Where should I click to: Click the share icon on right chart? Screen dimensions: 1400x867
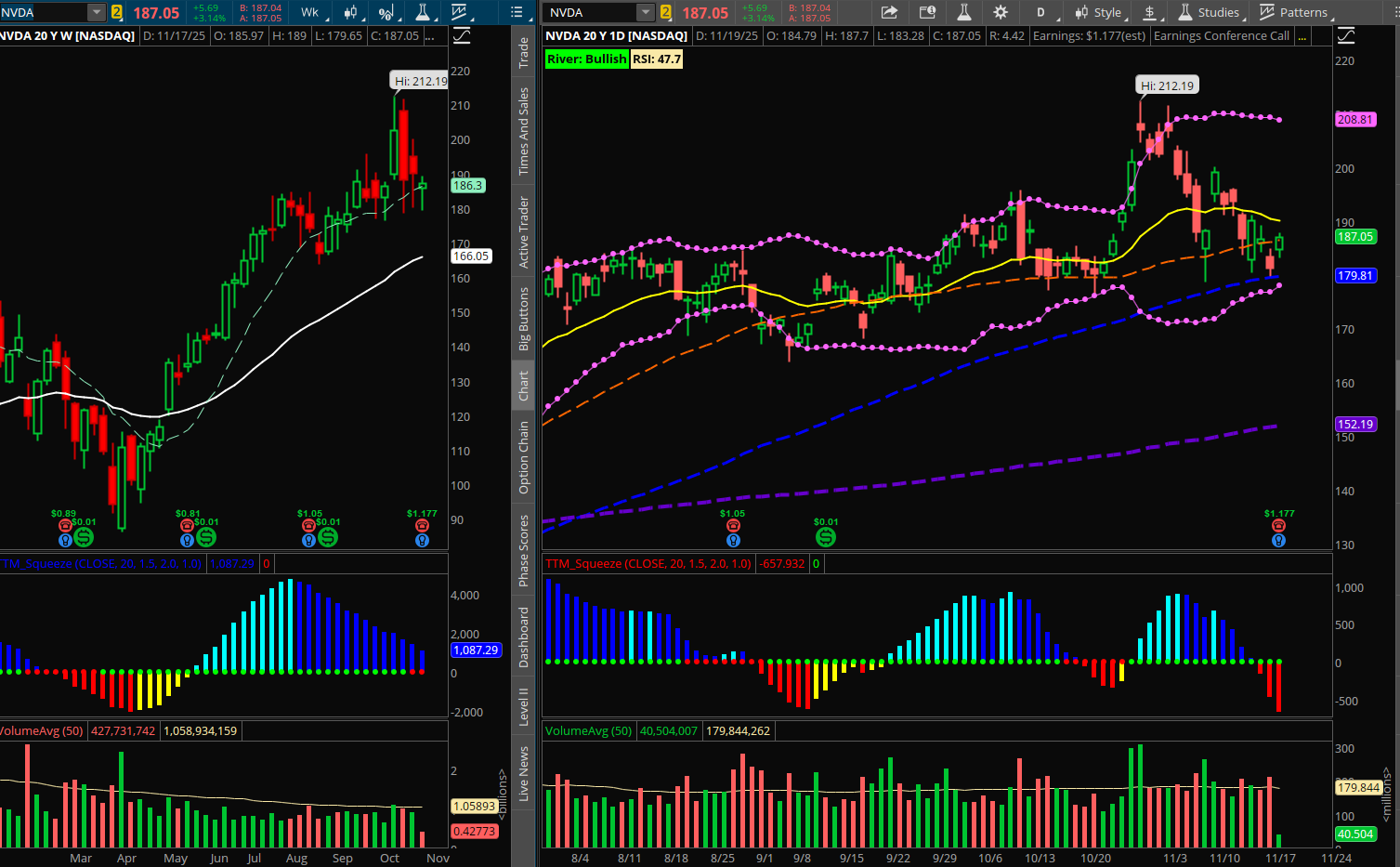click(x=889, y=12)
